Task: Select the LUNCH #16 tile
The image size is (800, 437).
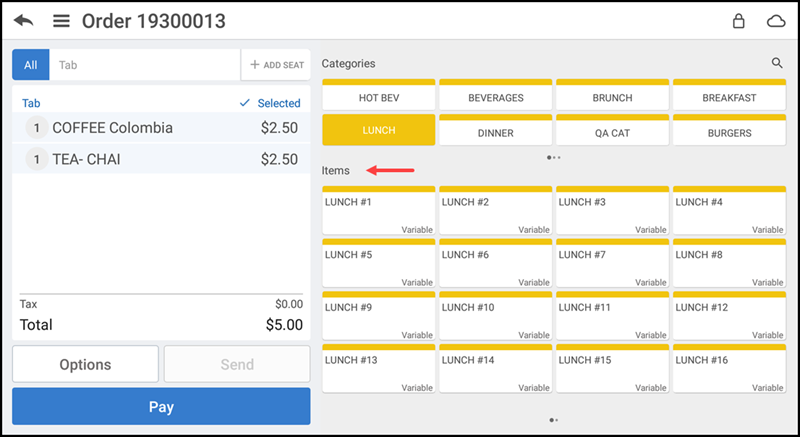Action: pos(729,368)
